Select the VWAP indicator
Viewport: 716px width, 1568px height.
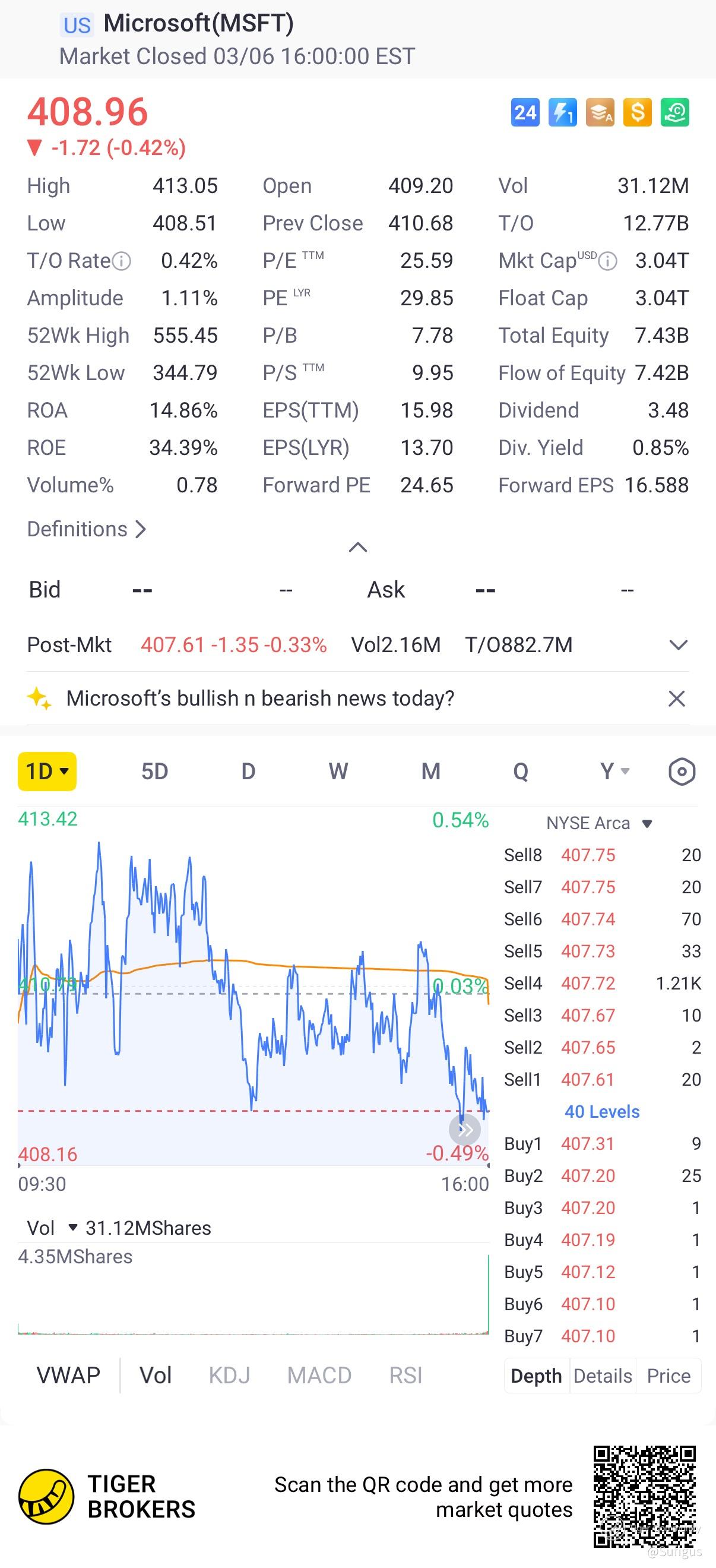[68, 1376]
